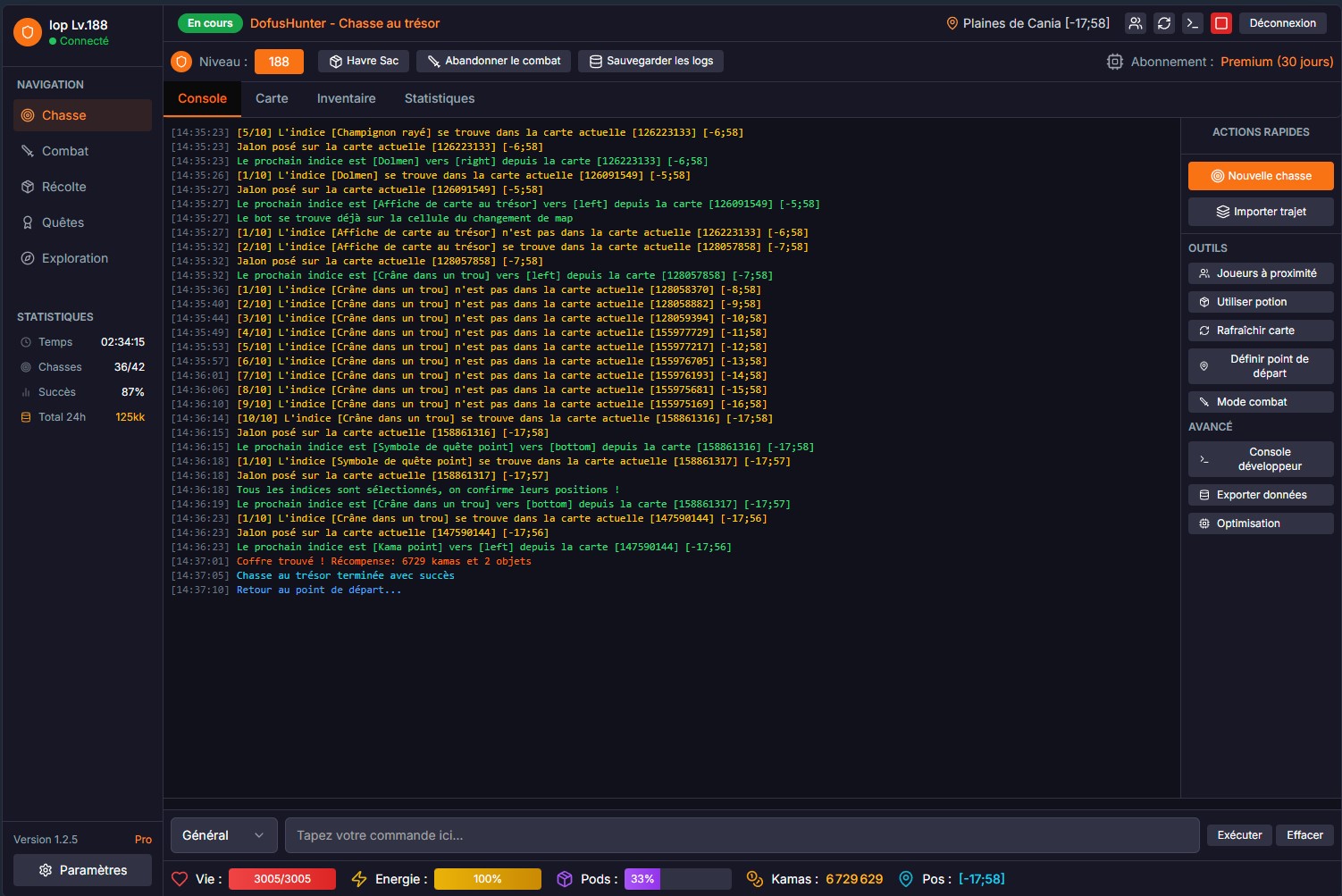Image resolution: width=1342 pixels, height=896 pixels.
Task: Open the Général command channel dropdown
Action: (x=223, y=835)
